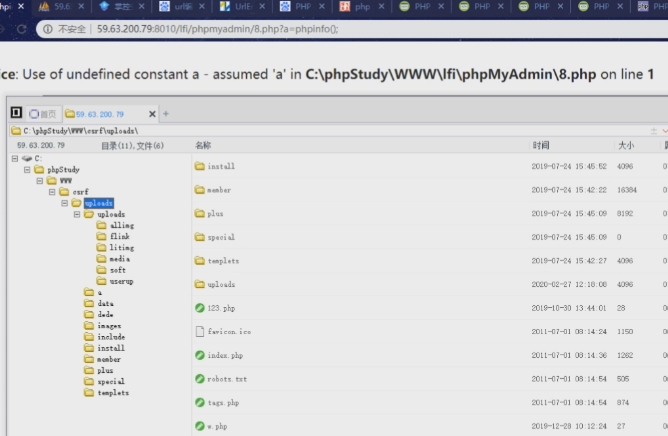Collapse the nested uploads tree node

[x=77, y=214]
